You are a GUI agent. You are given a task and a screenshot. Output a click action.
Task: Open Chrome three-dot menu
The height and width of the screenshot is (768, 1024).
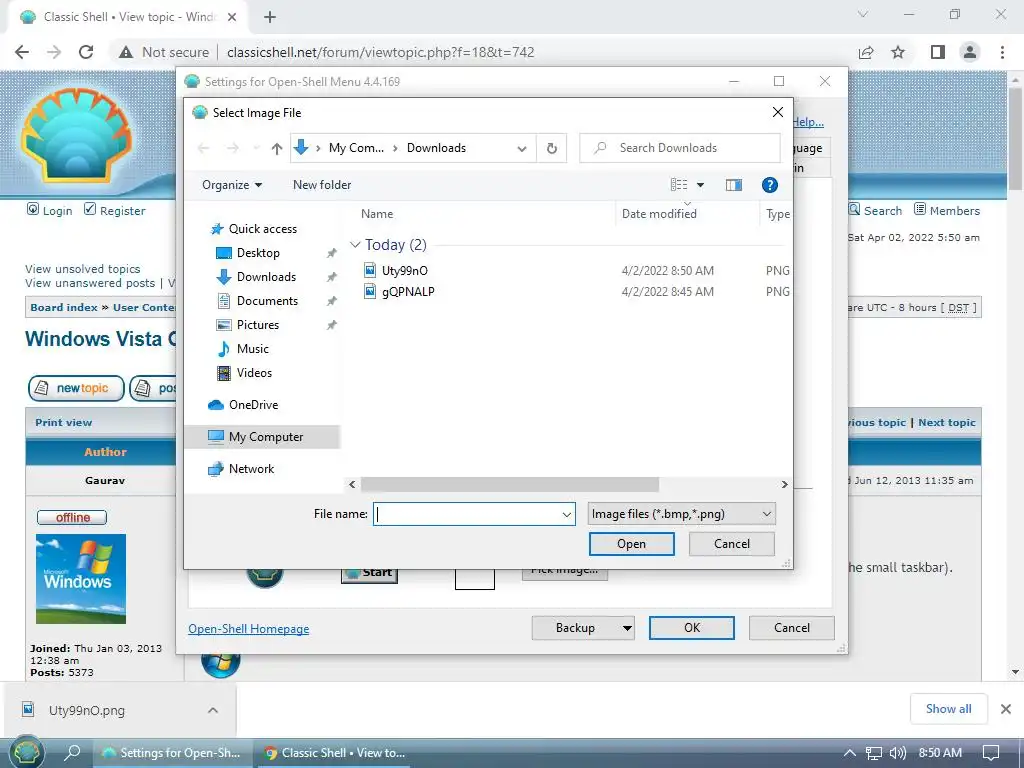[x=1002, y=52]
